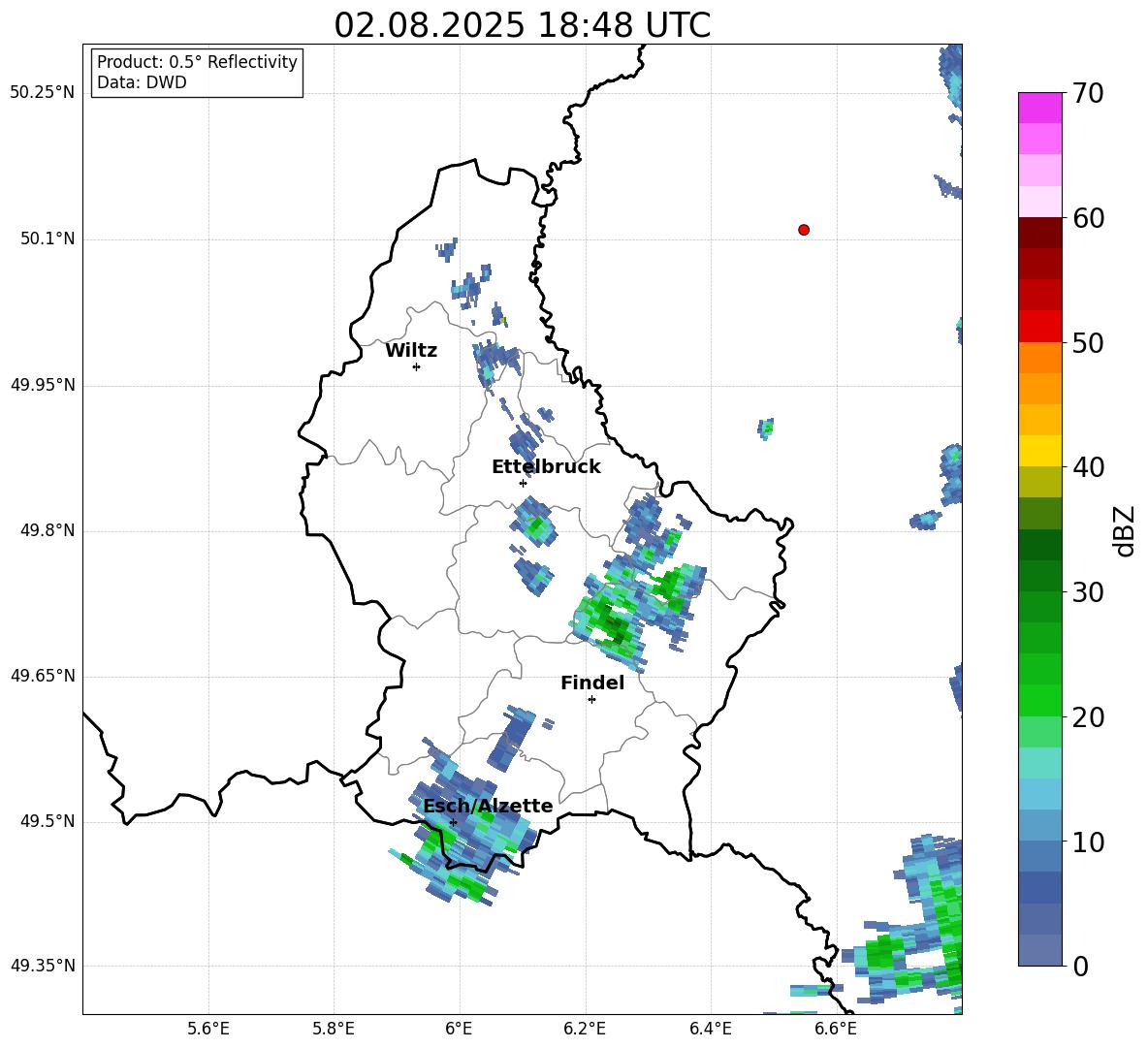Image resolution: width=1148 pixels, height=1048 pixels.
Task: Click the colorbar tick label 20
Action: [x=1088, y=717]
